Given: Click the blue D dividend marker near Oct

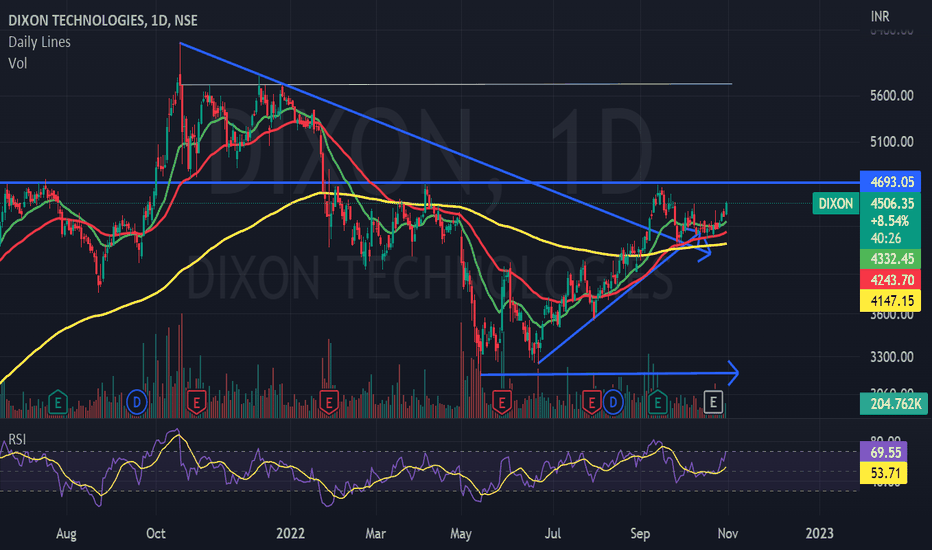Looking at the screenshot, I should pyautogui.click(x=137, y=403).
